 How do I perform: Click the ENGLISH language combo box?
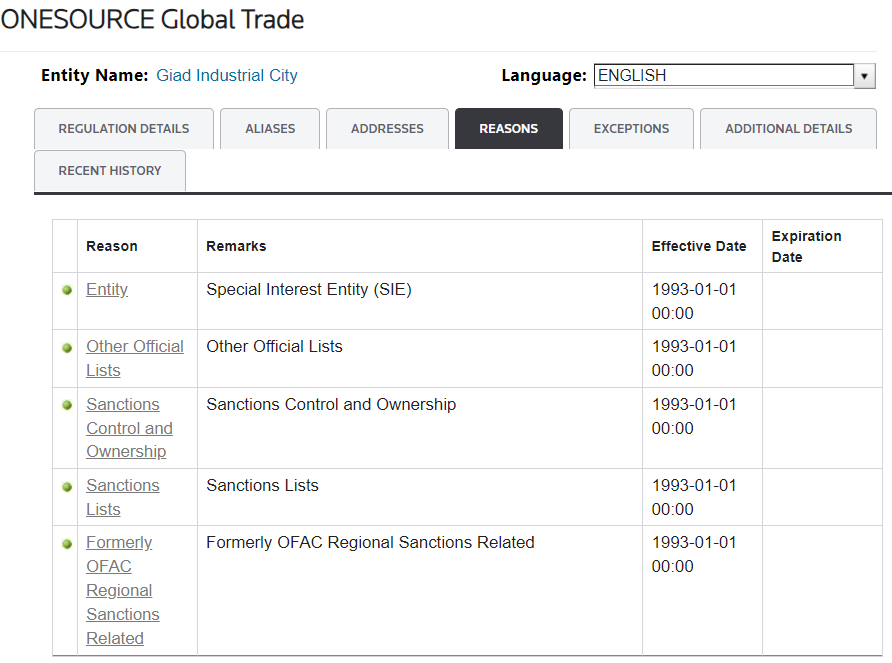click(x=723, y=76)
